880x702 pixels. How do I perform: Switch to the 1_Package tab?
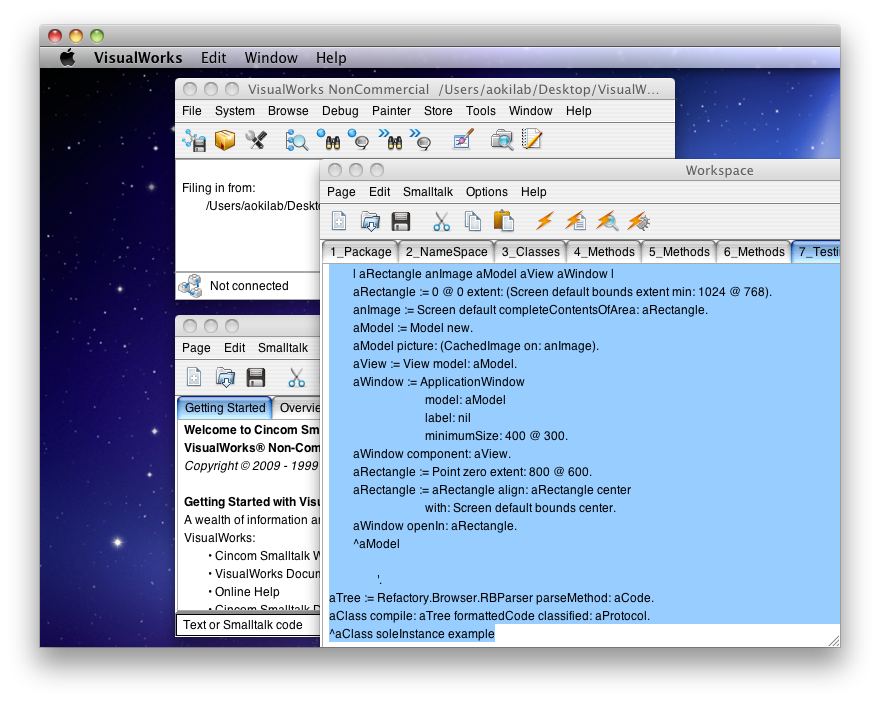[x=360, y=252]
